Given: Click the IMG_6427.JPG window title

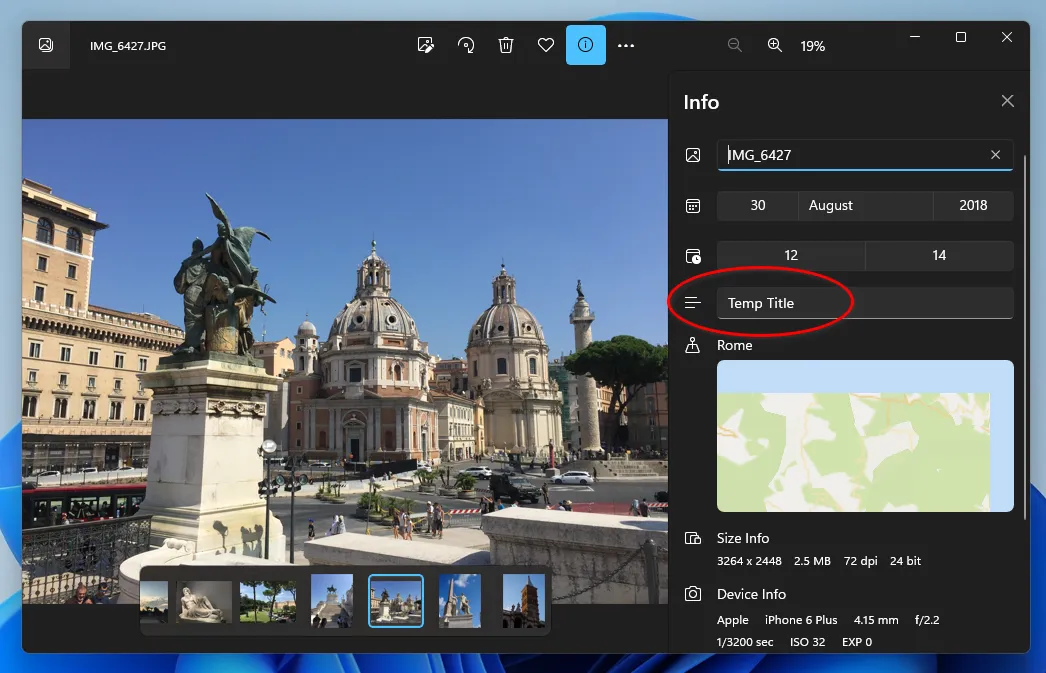Looking at the screenshot, I should 128,46.
